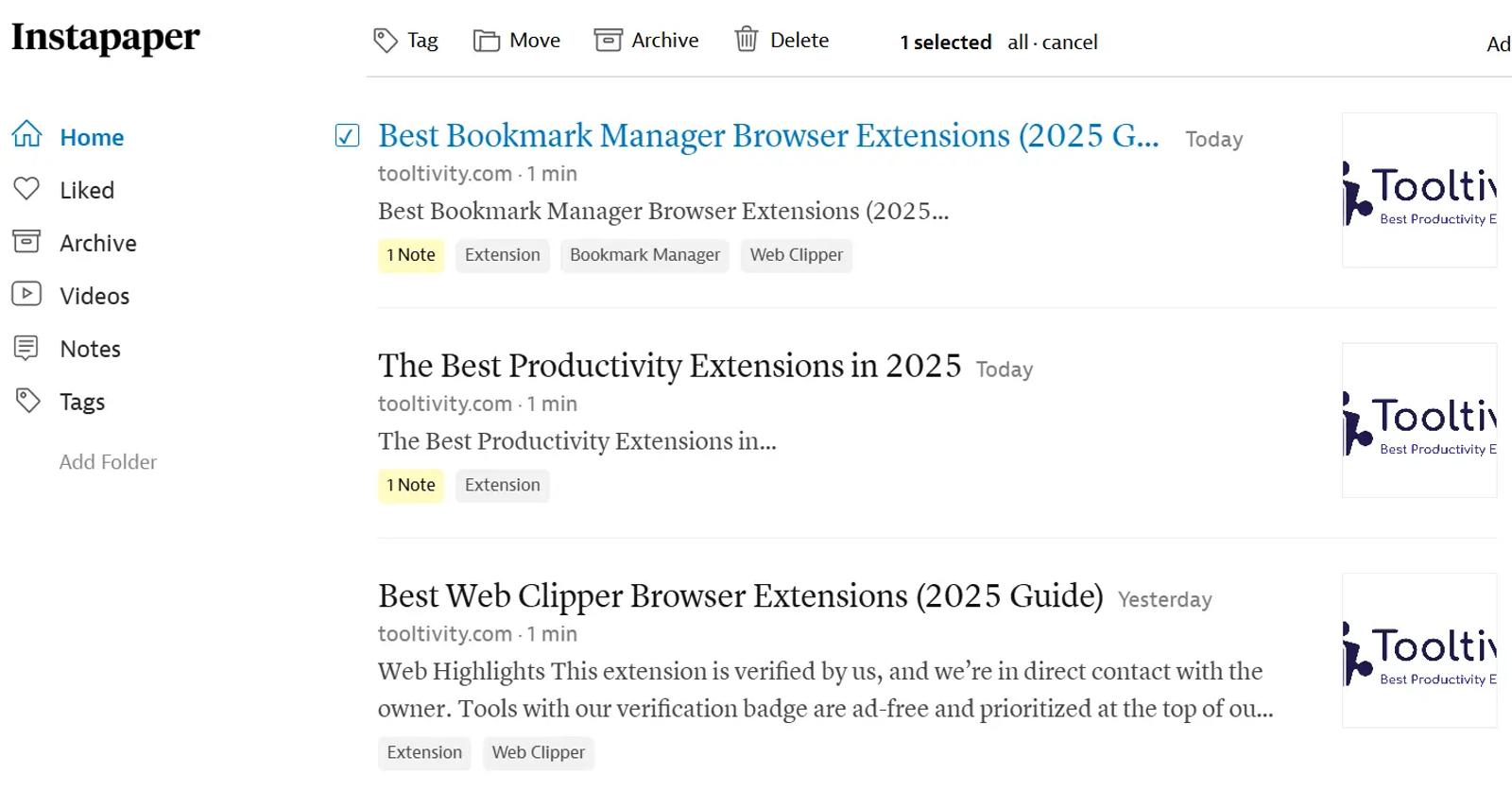Click the Web Highlights description text
Screen dimensions: 1512x791
826,690
